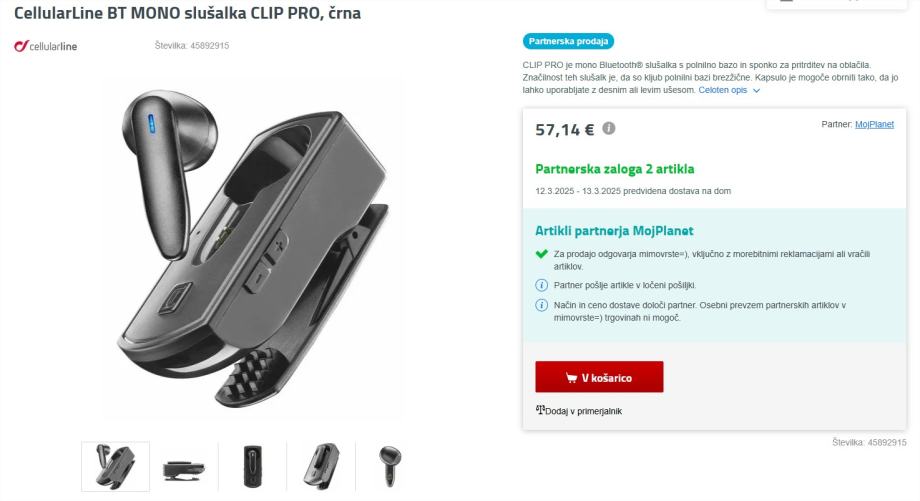
Task: Click product title CellularLine BT MONO slušalka
Action: click(187, 13)
